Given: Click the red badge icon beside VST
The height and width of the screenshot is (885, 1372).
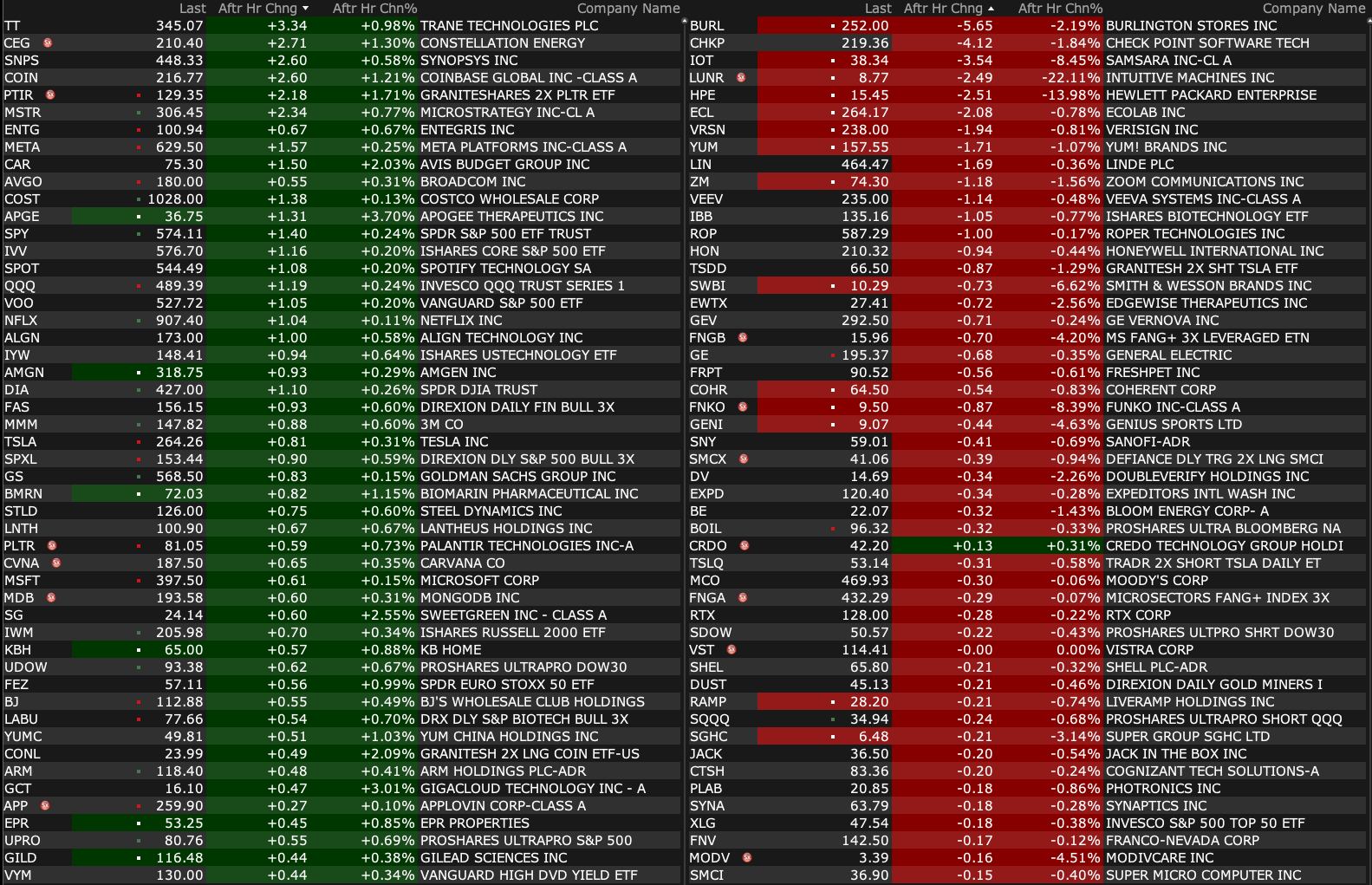Looking at the screenshot, I should pos(732,649).
